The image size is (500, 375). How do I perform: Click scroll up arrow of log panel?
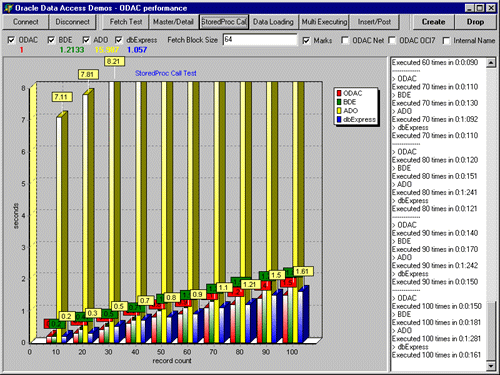pyautogui.click(x=491, y=63)
